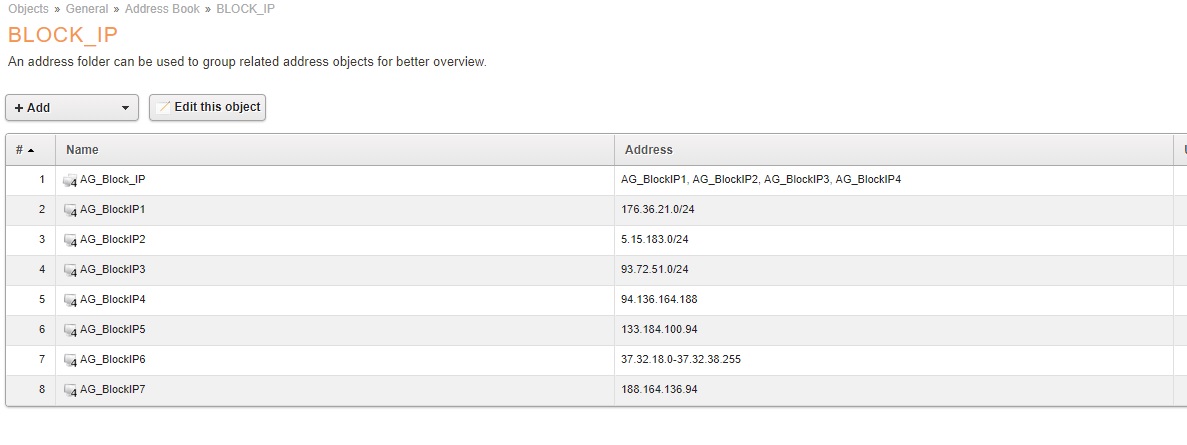Go to Objects in the breadcrumb
Image resolution: width=1187 pixels, height=445 pixels.
(x=28, y=9)
